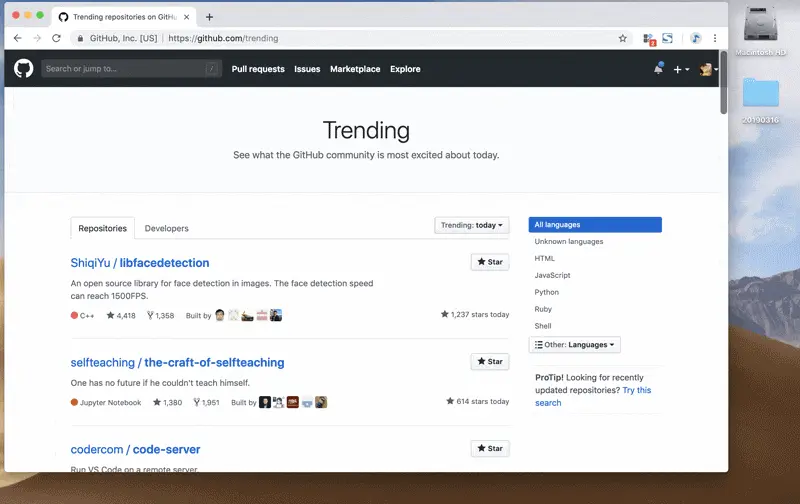The image size is (800, 504).
Task: Click first contributor avatar of libfacedetection
Action: click(220, 315)
